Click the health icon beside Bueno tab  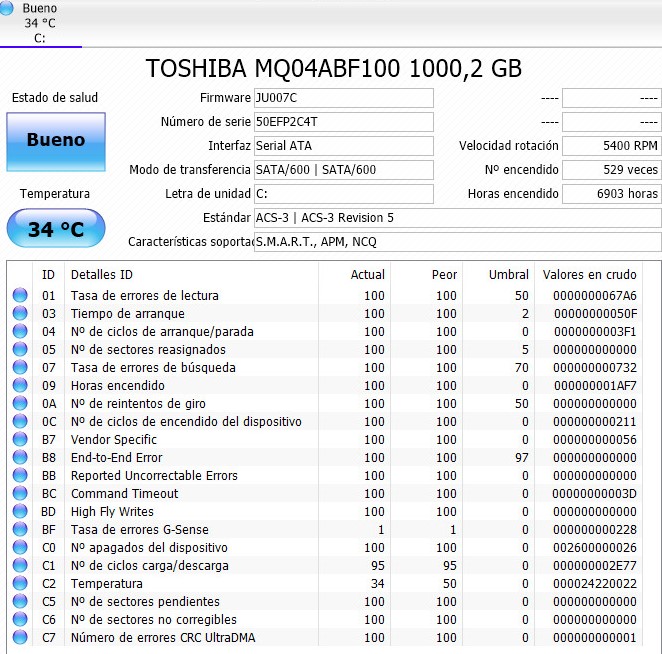click(x=6, y=8)
